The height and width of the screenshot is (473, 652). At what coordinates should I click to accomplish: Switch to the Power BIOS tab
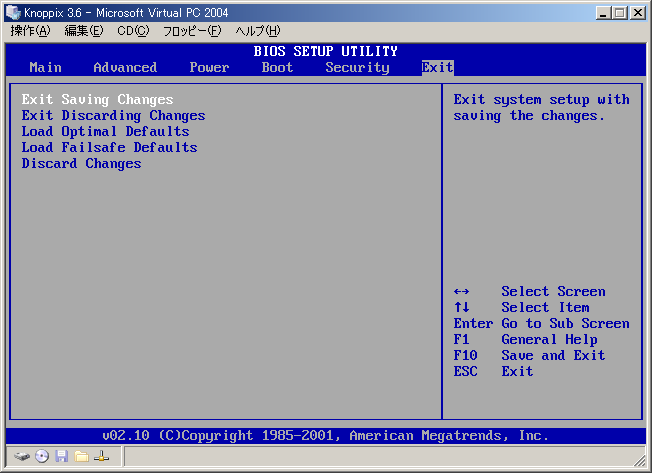click(209, 67)
